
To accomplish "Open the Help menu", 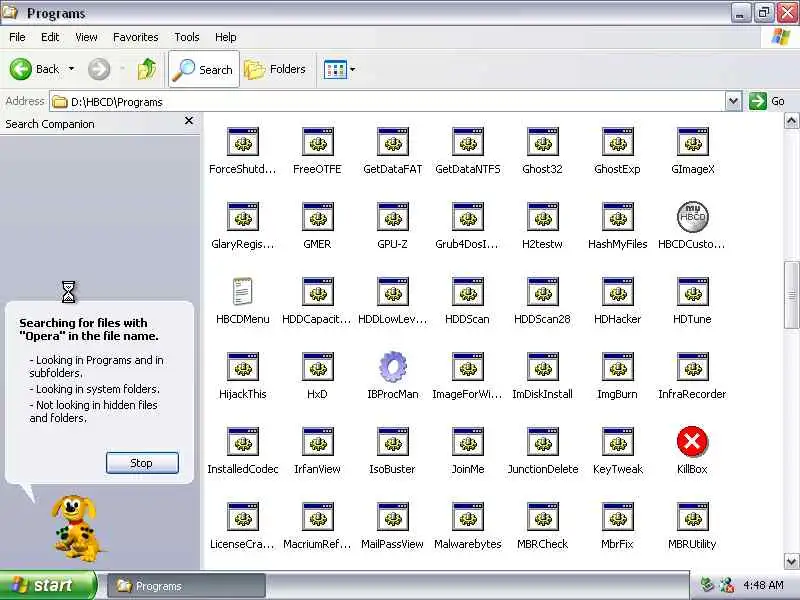I will (226, 37).
